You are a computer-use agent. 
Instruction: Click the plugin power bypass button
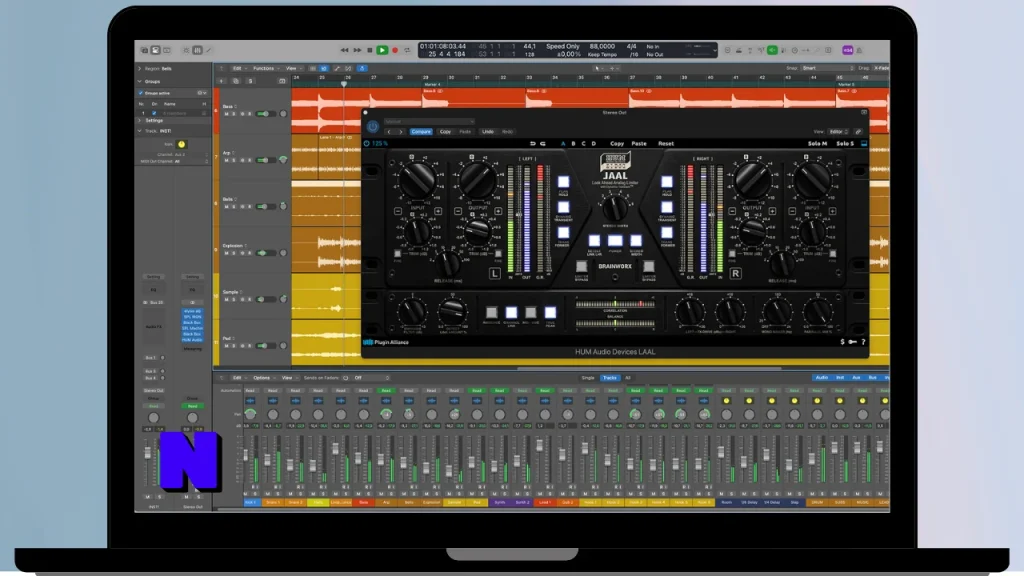coord(372,127)
